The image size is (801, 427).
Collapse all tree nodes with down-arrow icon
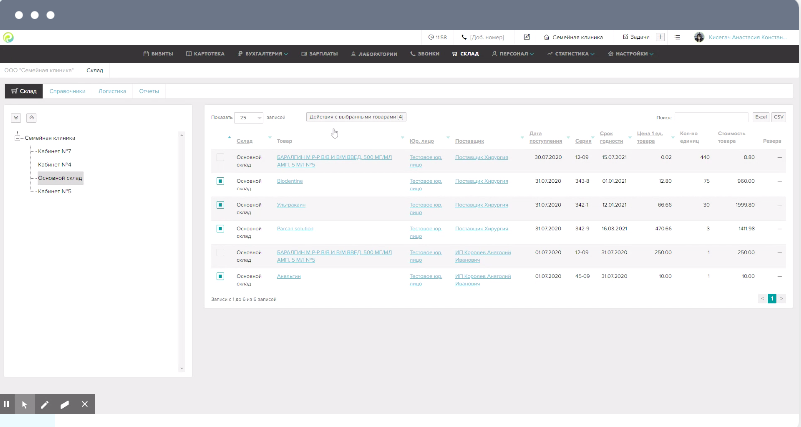[x=15, y=117]
